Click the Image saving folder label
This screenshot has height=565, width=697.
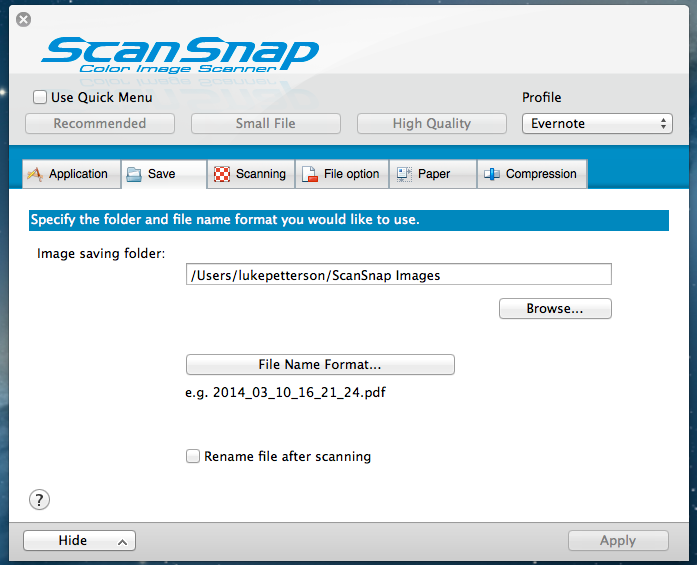coord(101,253)
